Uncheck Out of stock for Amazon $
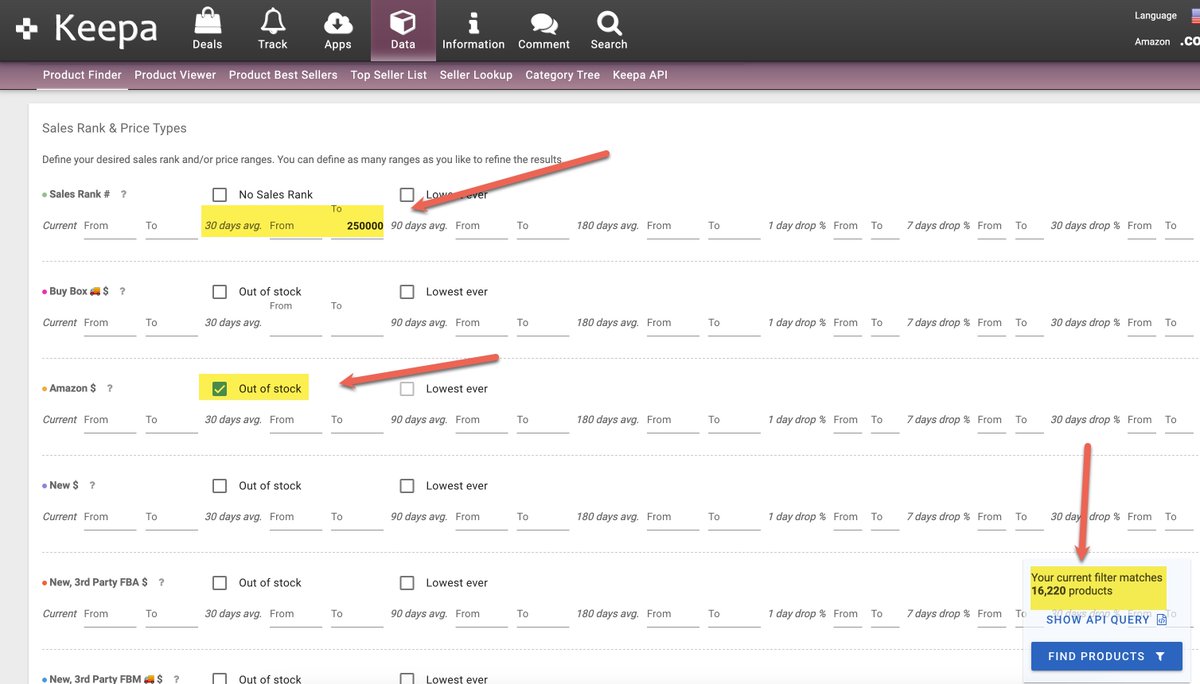Image resolution: width=1200 pixels, height=684 pixels. 220,389
